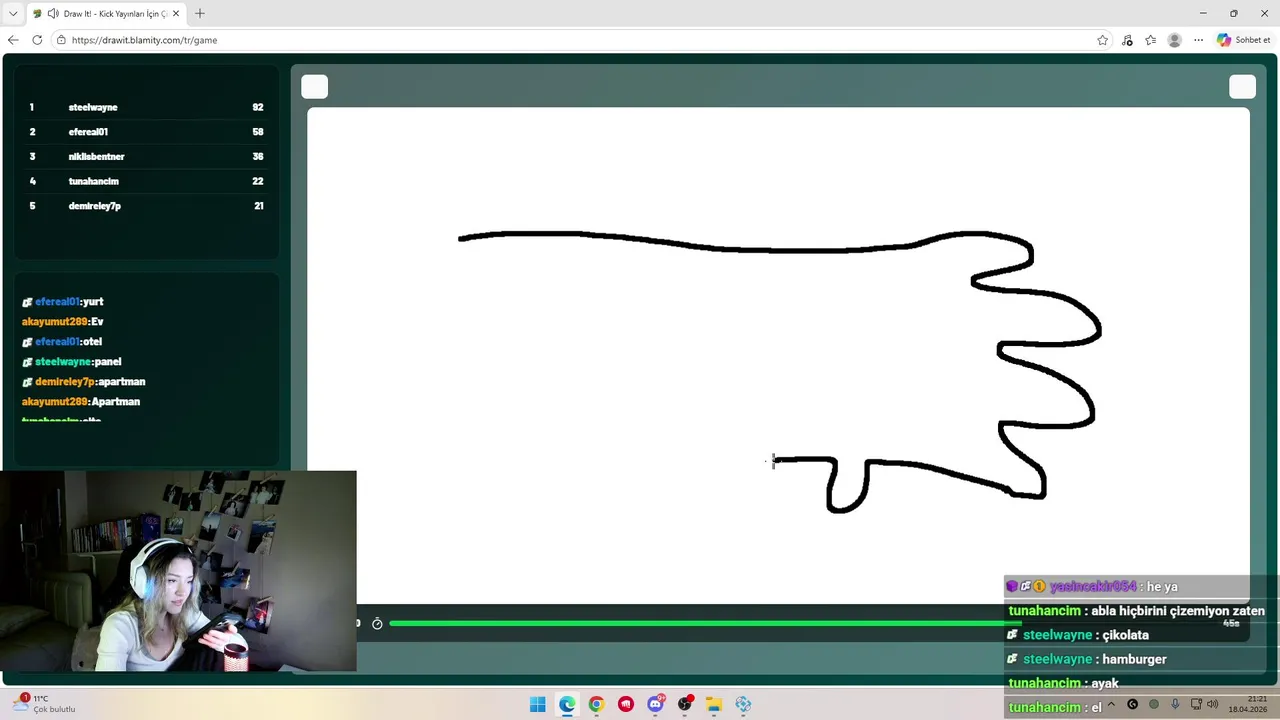Click the white square button at canvas top-right
The image size is (1280, 720).
coord(1242,87)
